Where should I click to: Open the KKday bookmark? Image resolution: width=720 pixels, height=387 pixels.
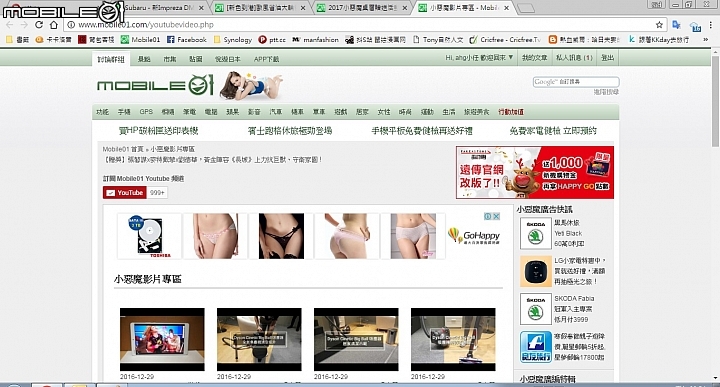pyautogui.click(x=659, y=40)
